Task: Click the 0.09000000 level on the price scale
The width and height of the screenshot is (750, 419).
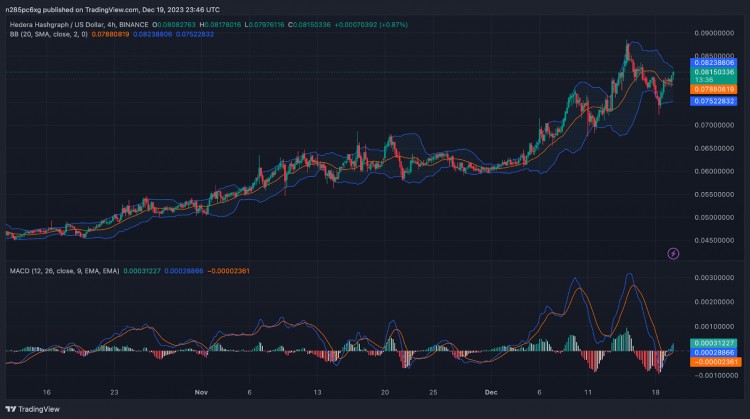Action: [x=712, y=33]
